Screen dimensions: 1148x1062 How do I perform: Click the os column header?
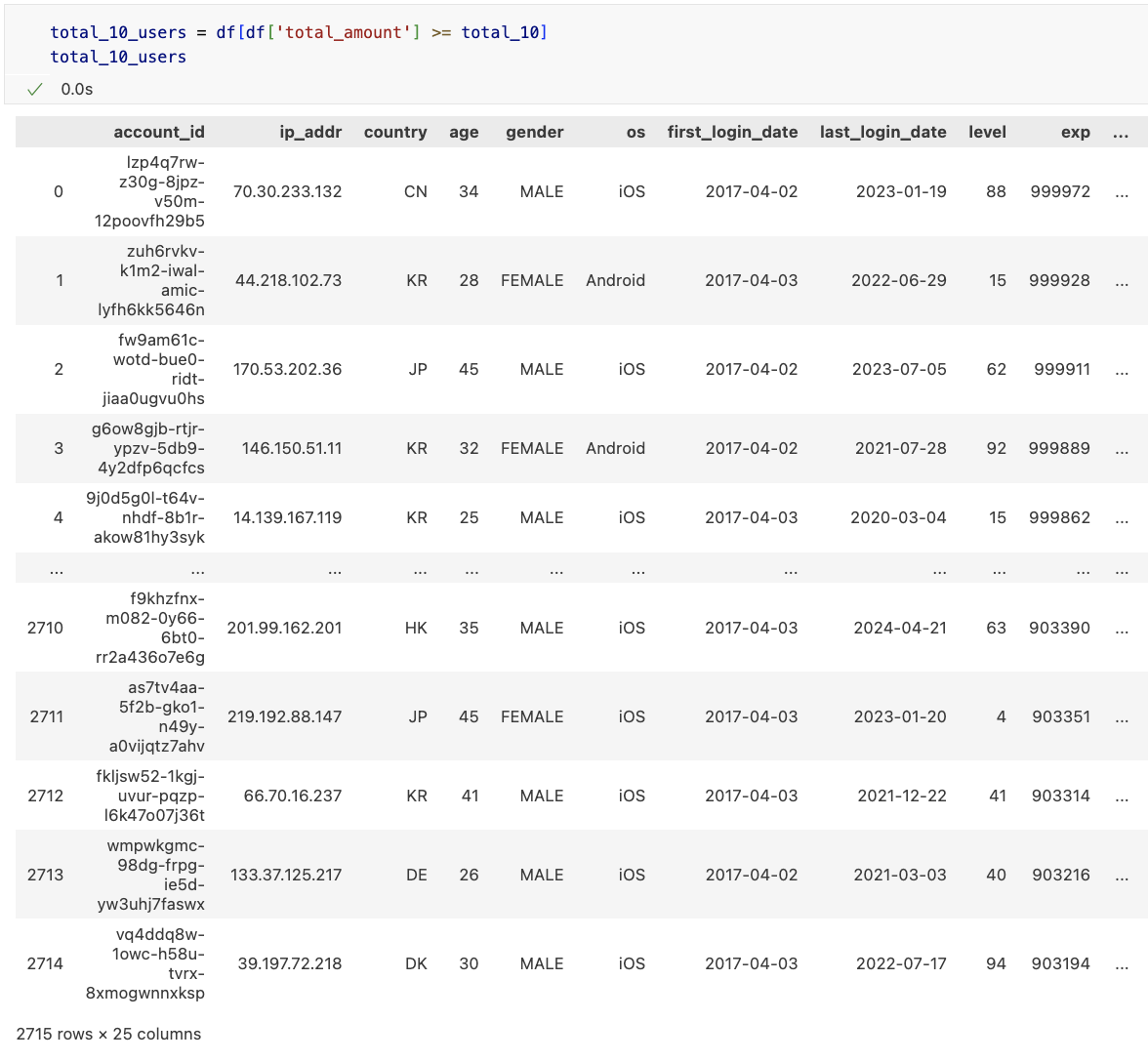point(636,132)
